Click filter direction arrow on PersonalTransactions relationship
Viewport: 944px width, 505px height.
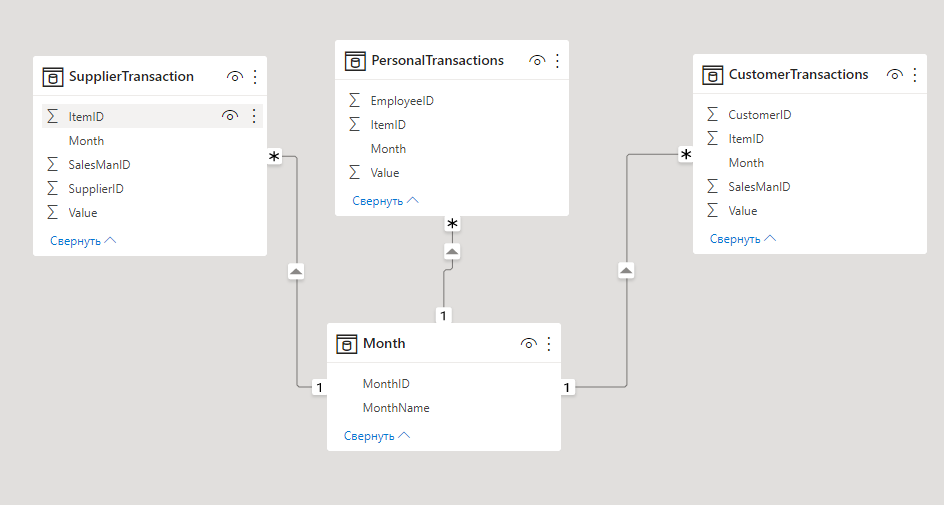coord(452,252)
